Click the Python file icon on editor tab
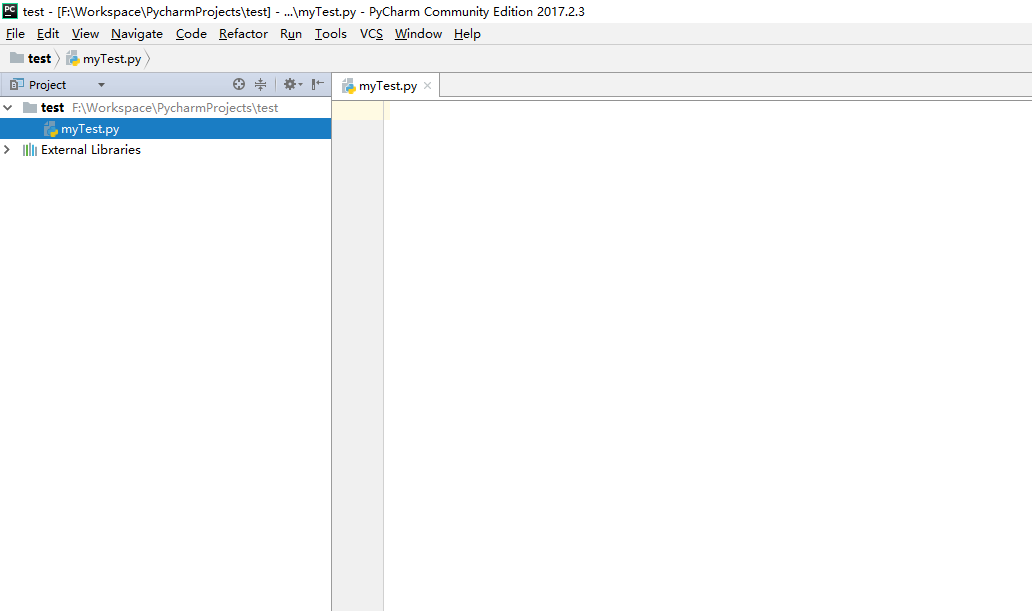This screenshot has height=611, width=1032. [x=348, y=86]
